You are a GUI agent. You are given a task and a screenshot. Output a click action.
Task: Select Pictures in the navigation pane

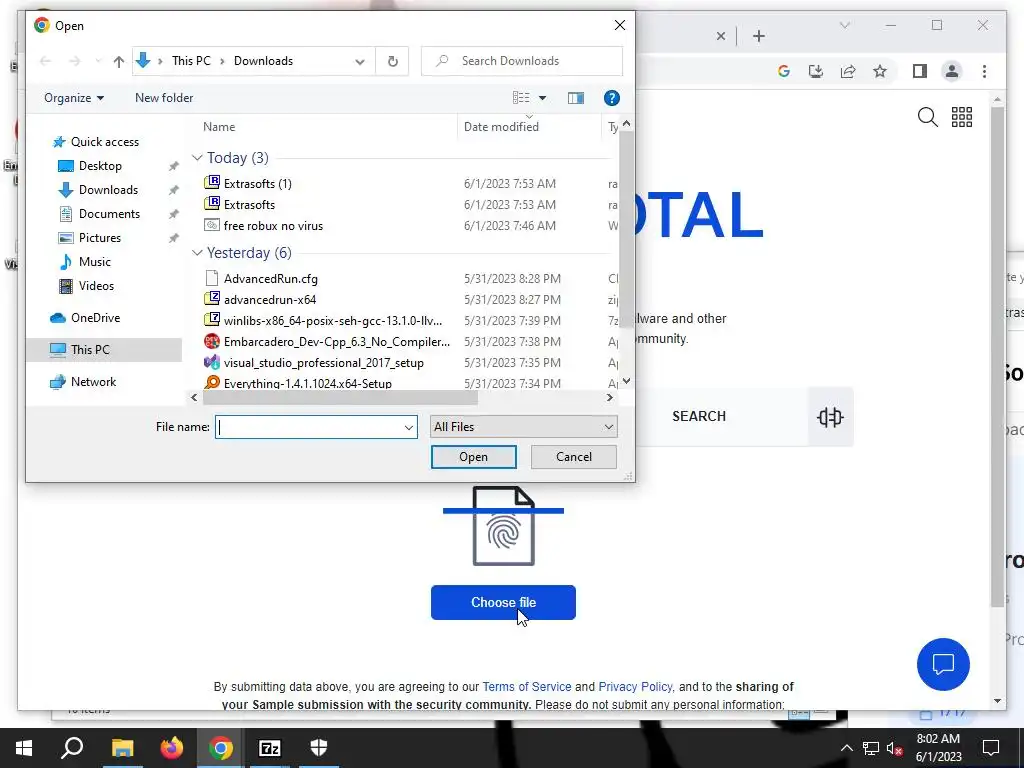click(x=99, y=238)
